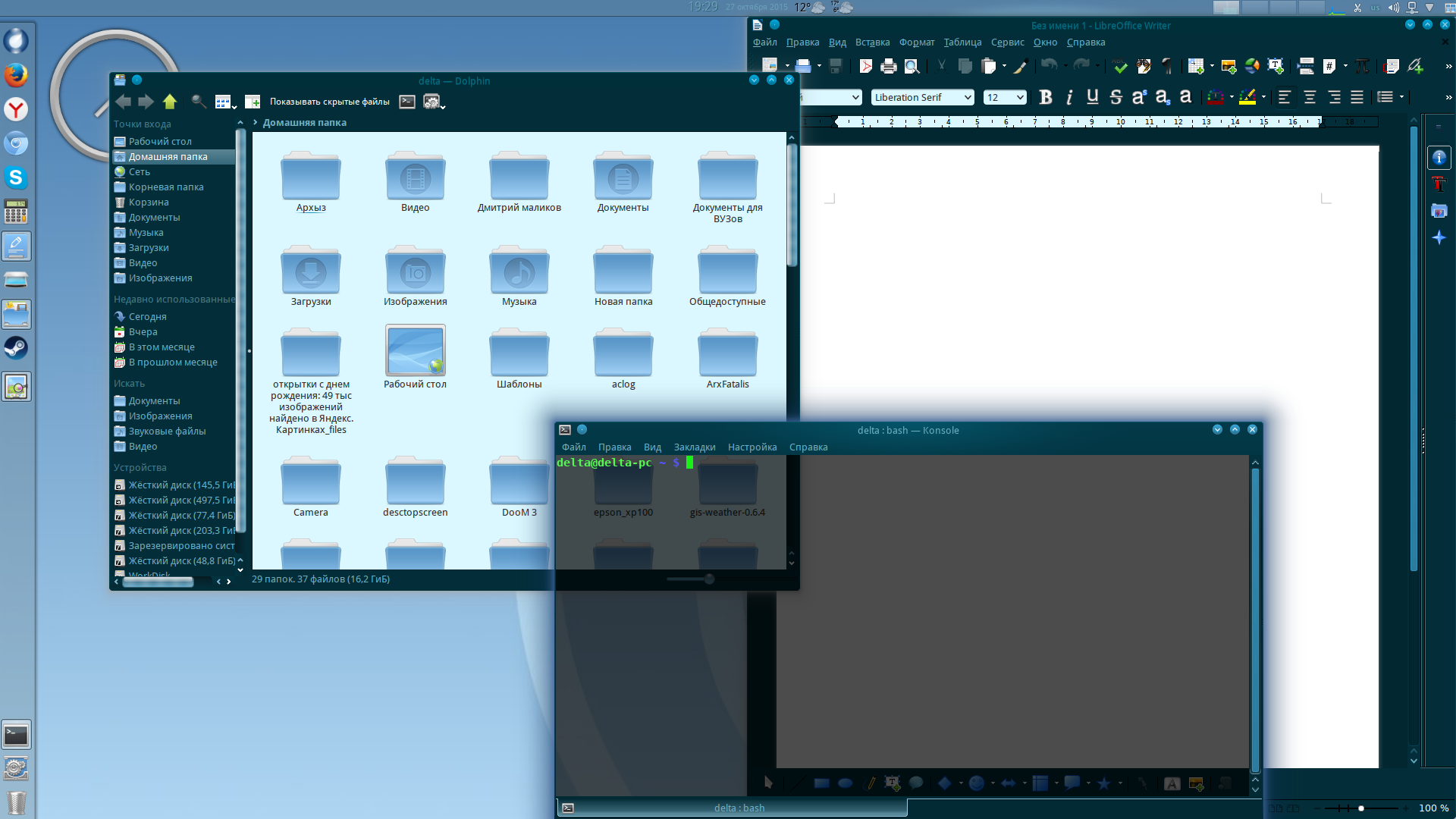Select Загрузки in Dolphin places panel
1456x819 pixels.
tap(149, 248)
